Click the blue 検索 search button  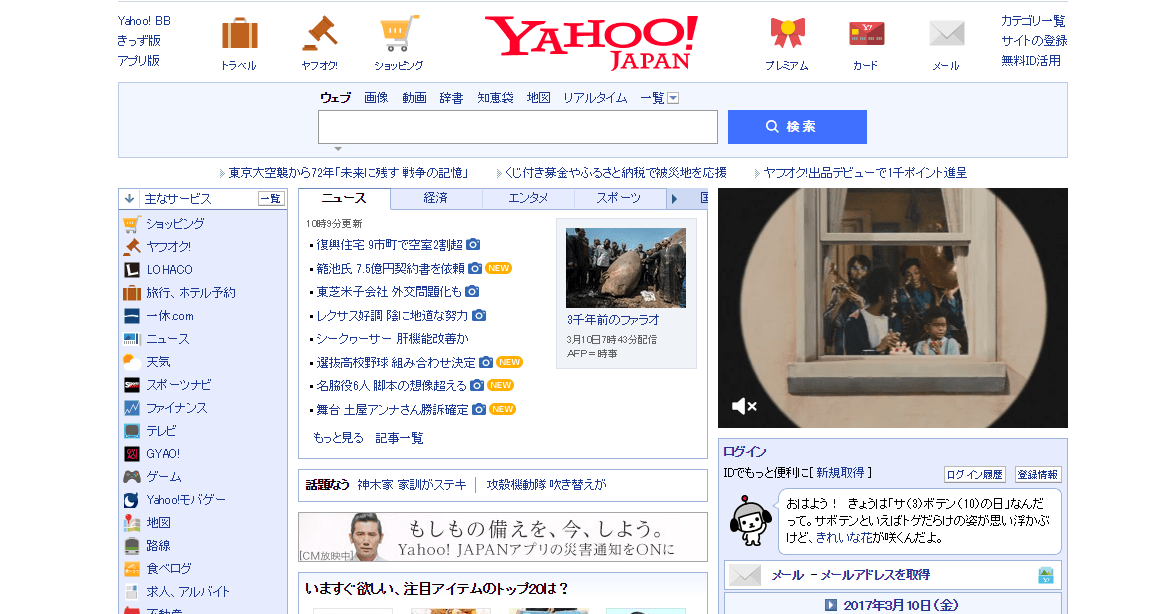[x=797, y=127]
